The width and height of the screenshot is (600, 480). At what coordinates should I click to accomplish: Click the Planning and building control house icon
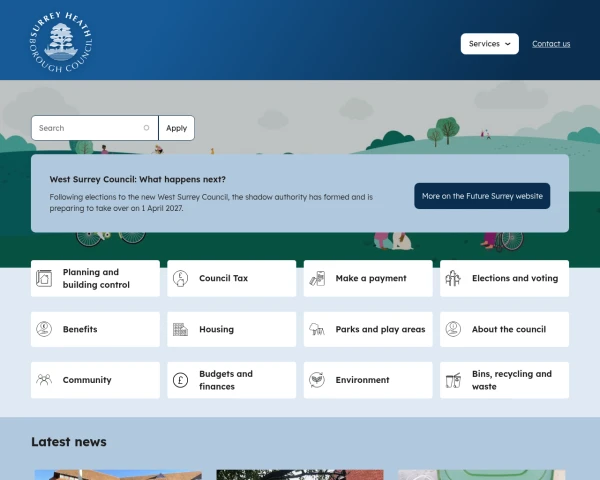pos(44,278)
